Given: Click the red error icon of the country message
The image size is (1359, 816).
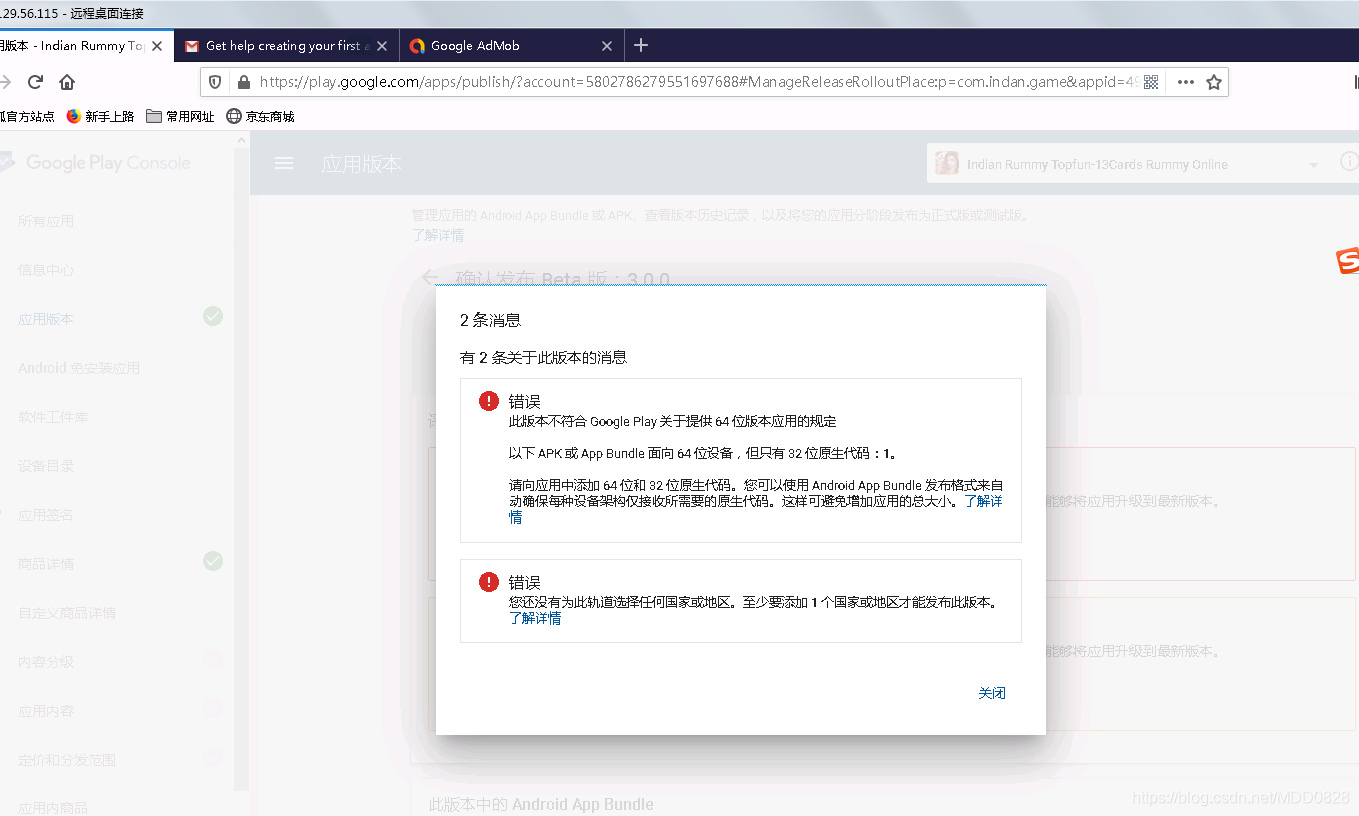Looking at the screenshot, I should click(488, 582).
